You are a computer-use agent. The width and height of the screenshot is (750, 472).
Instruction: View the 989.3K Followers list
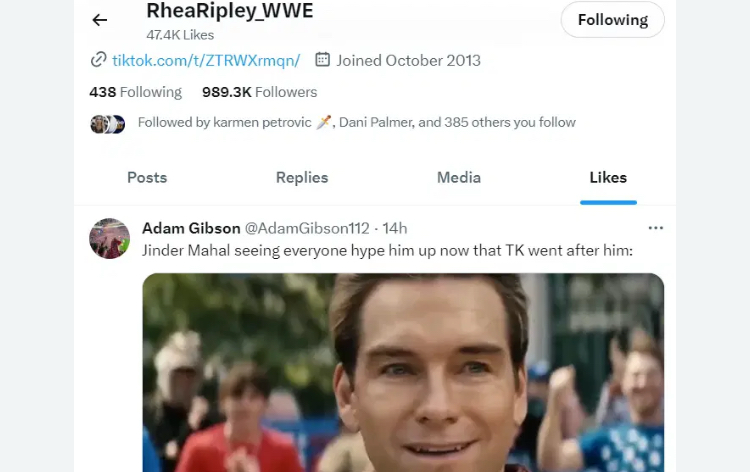pyautogui.click(x=260, y=92)
